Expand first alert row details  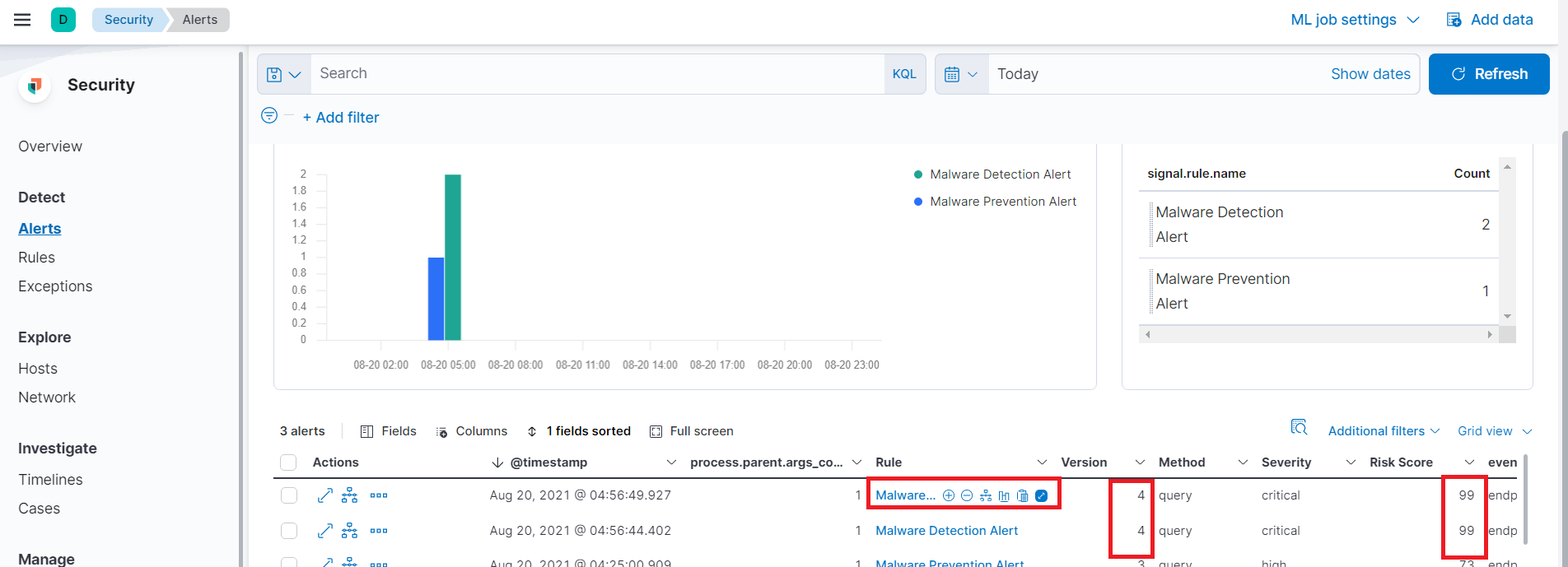(x=325, y=495)
